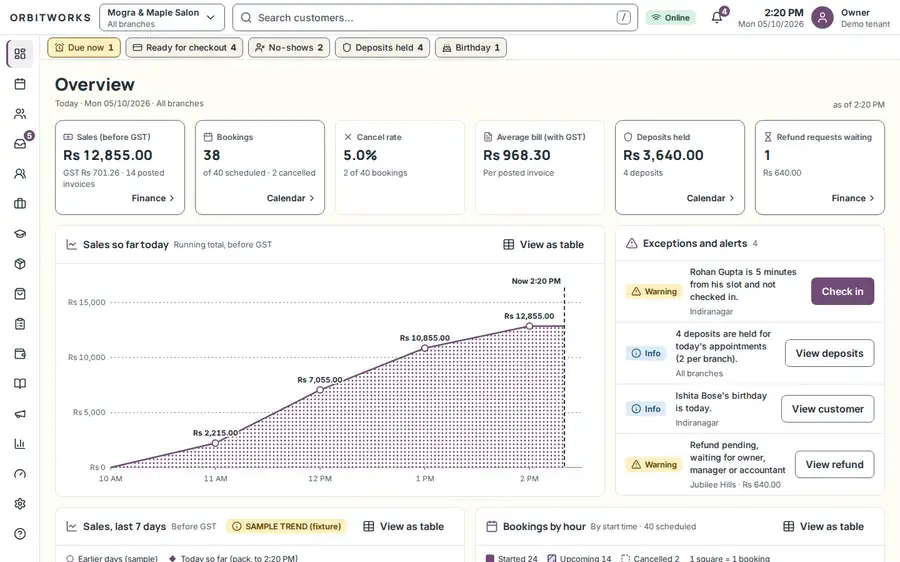The image size is (900, 562).
Task: Open the open-book icon in sidebar
Action: click(20, 383)
